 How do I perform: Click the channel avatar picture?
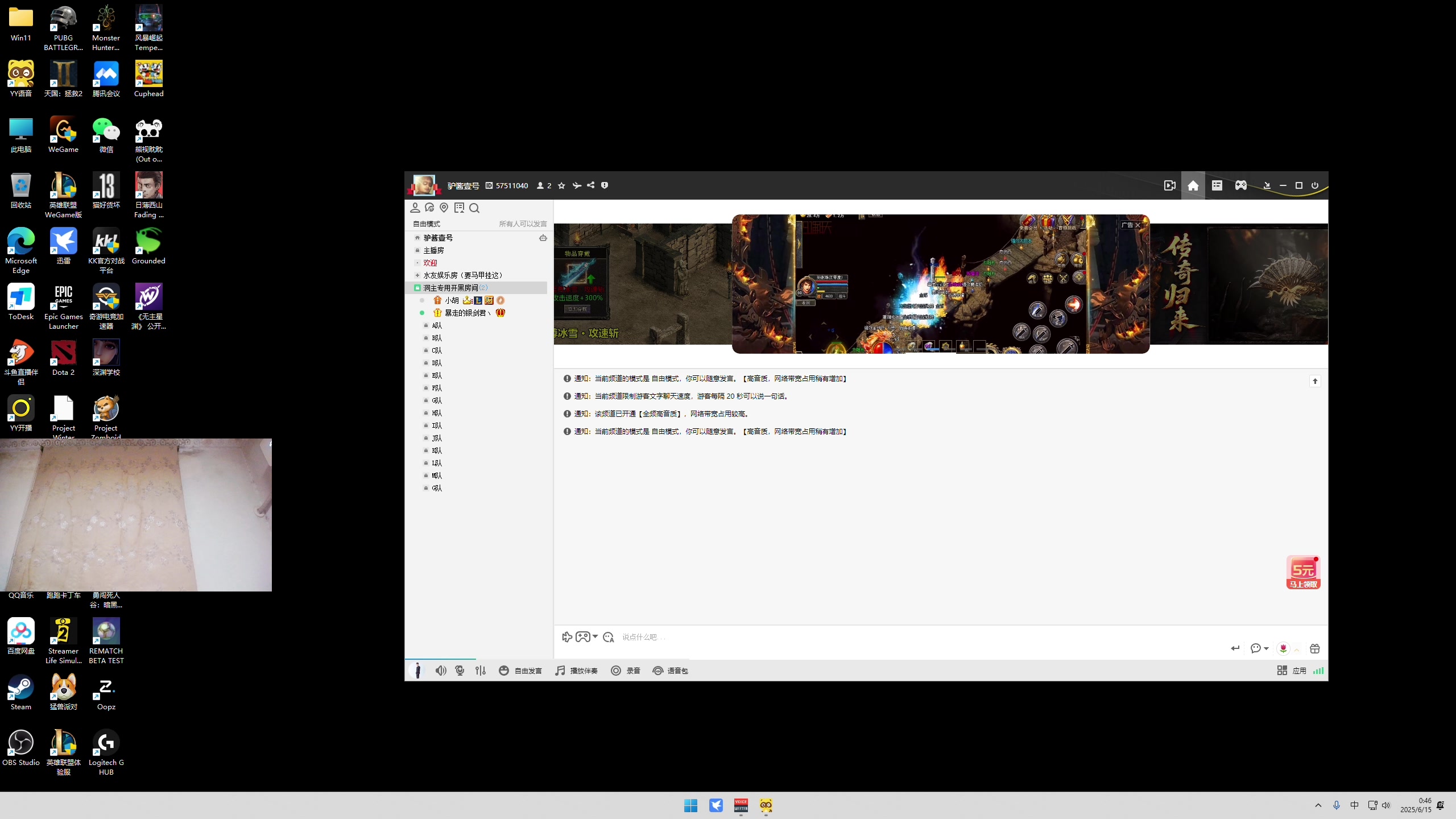424,185
